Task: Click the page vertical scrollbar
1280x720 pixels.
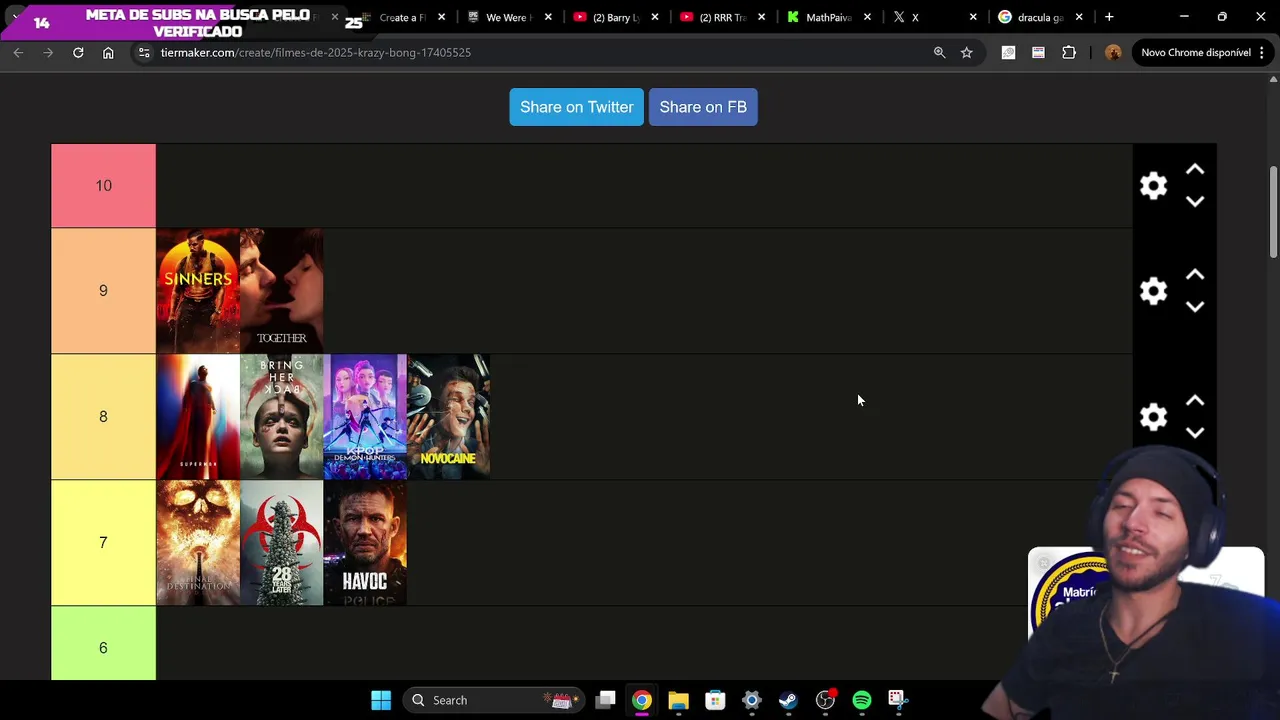Action: click(x=1273, y=212)
